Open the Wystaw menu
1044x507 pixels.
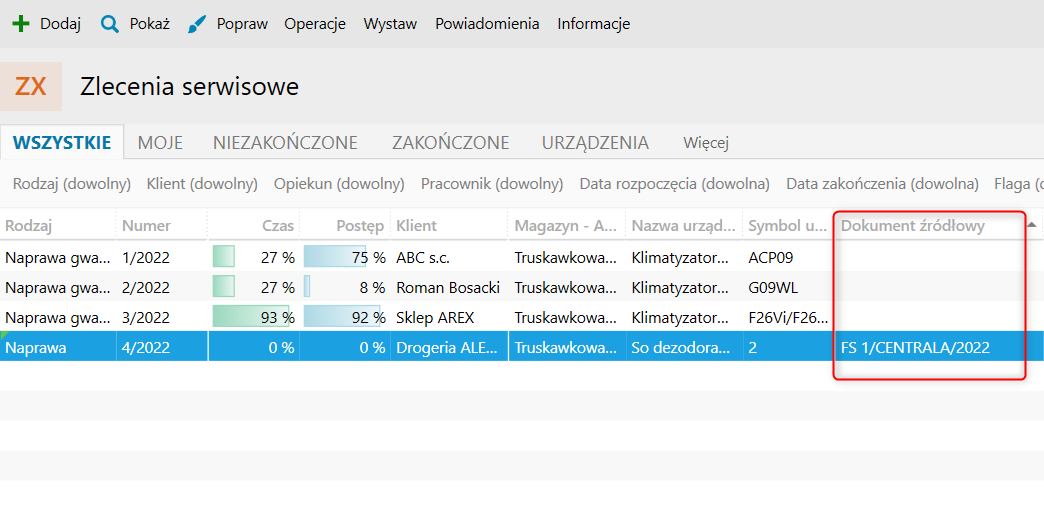coord(390,24)
